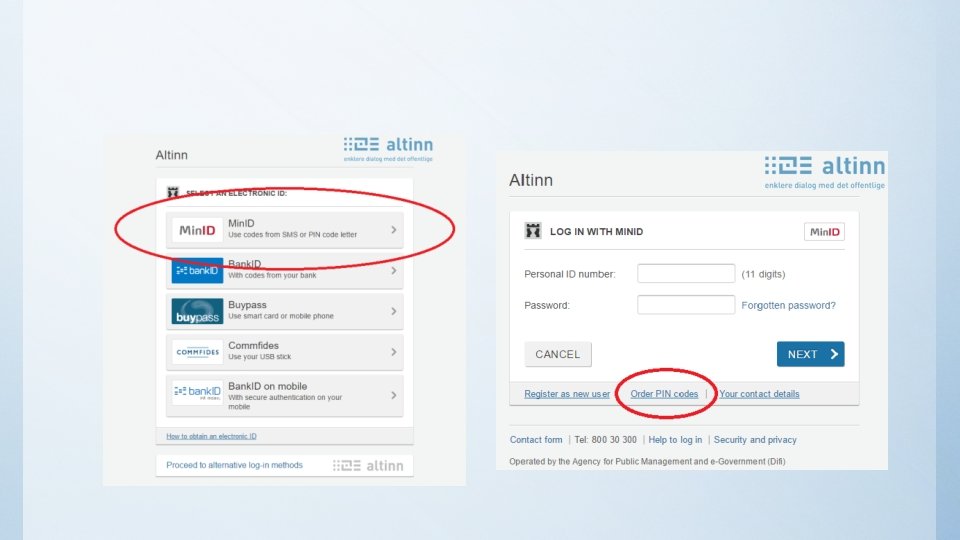Open the 'Contact form' link
Screen dimensions: 960x540
(536, 440)
